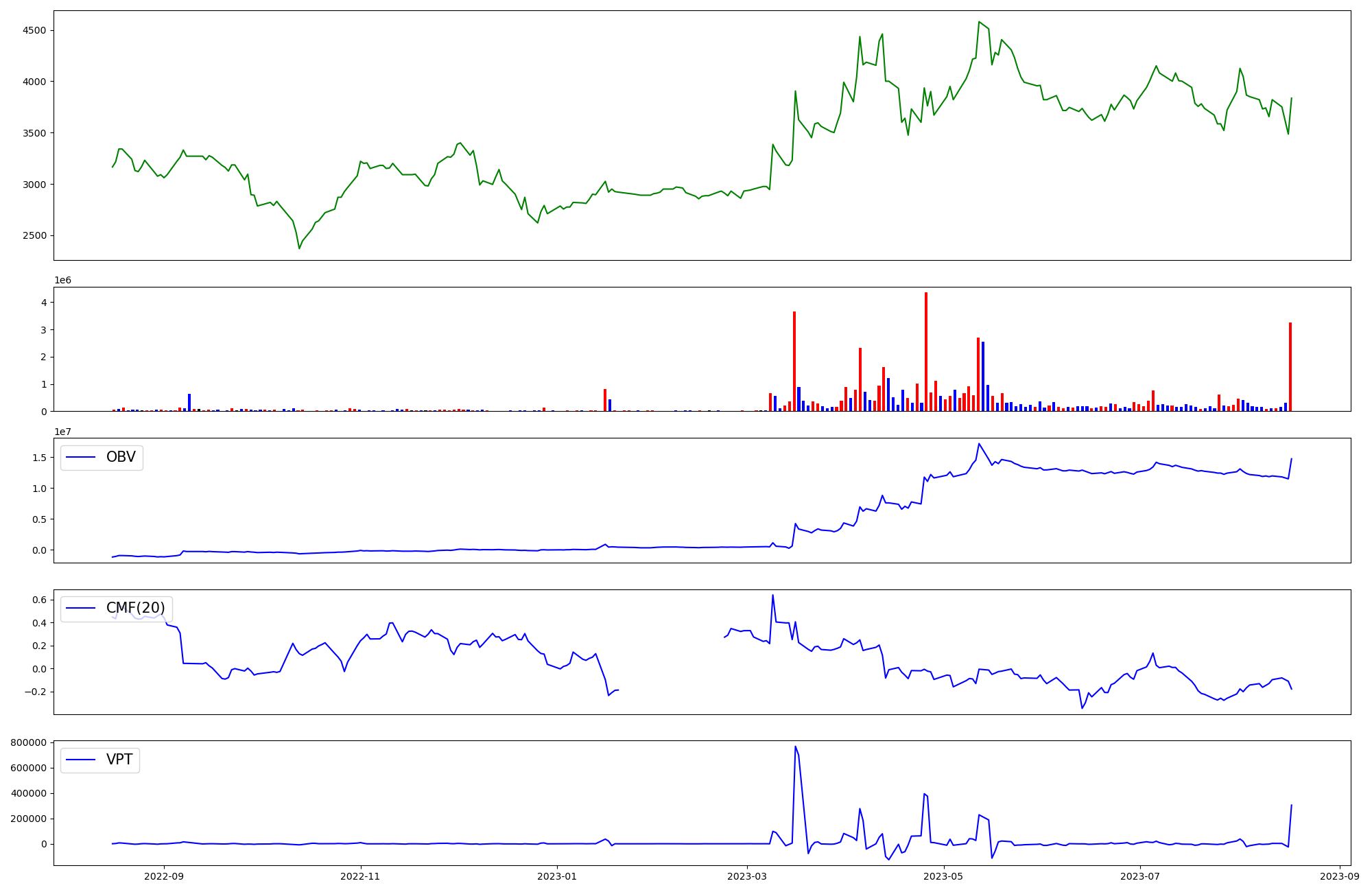The image size is (1372, 892).
Task: Click the 2023-03 x-axis date label
Action: pos(746,876)
